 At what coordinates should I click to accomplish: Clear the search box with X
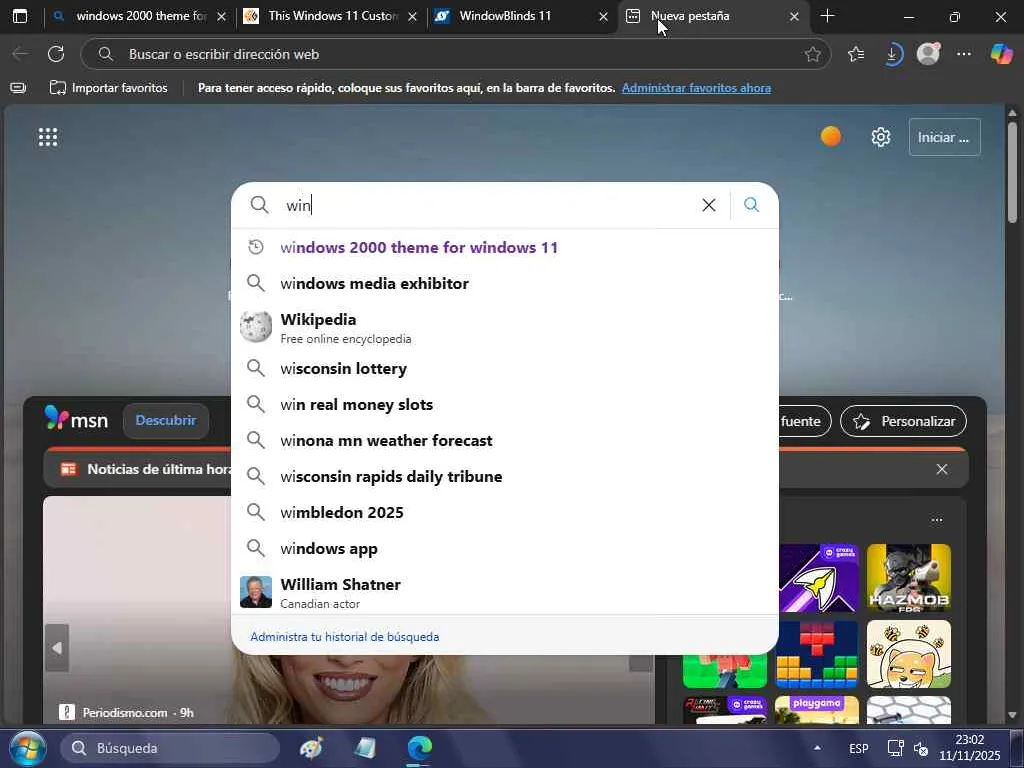709,205
